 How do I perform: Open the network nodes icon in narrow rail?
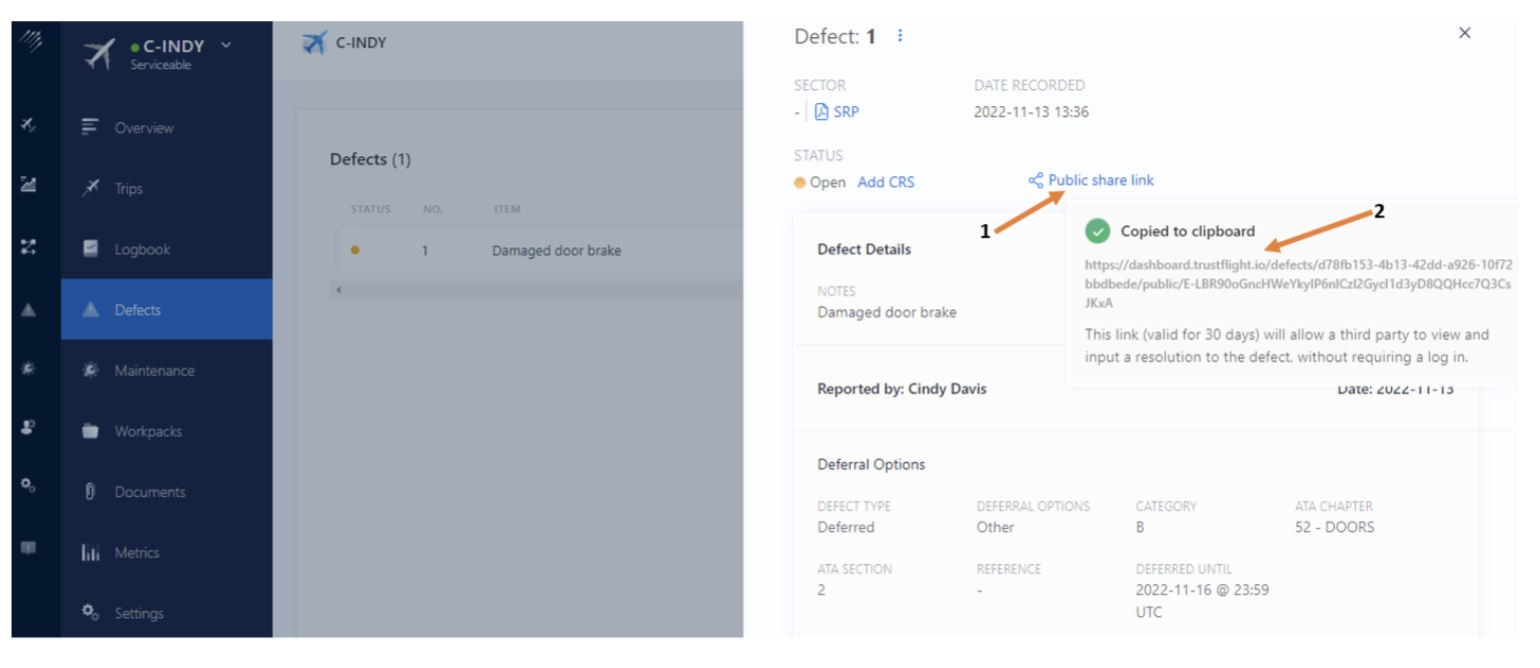pyautogui.click(x=28, y=247)
